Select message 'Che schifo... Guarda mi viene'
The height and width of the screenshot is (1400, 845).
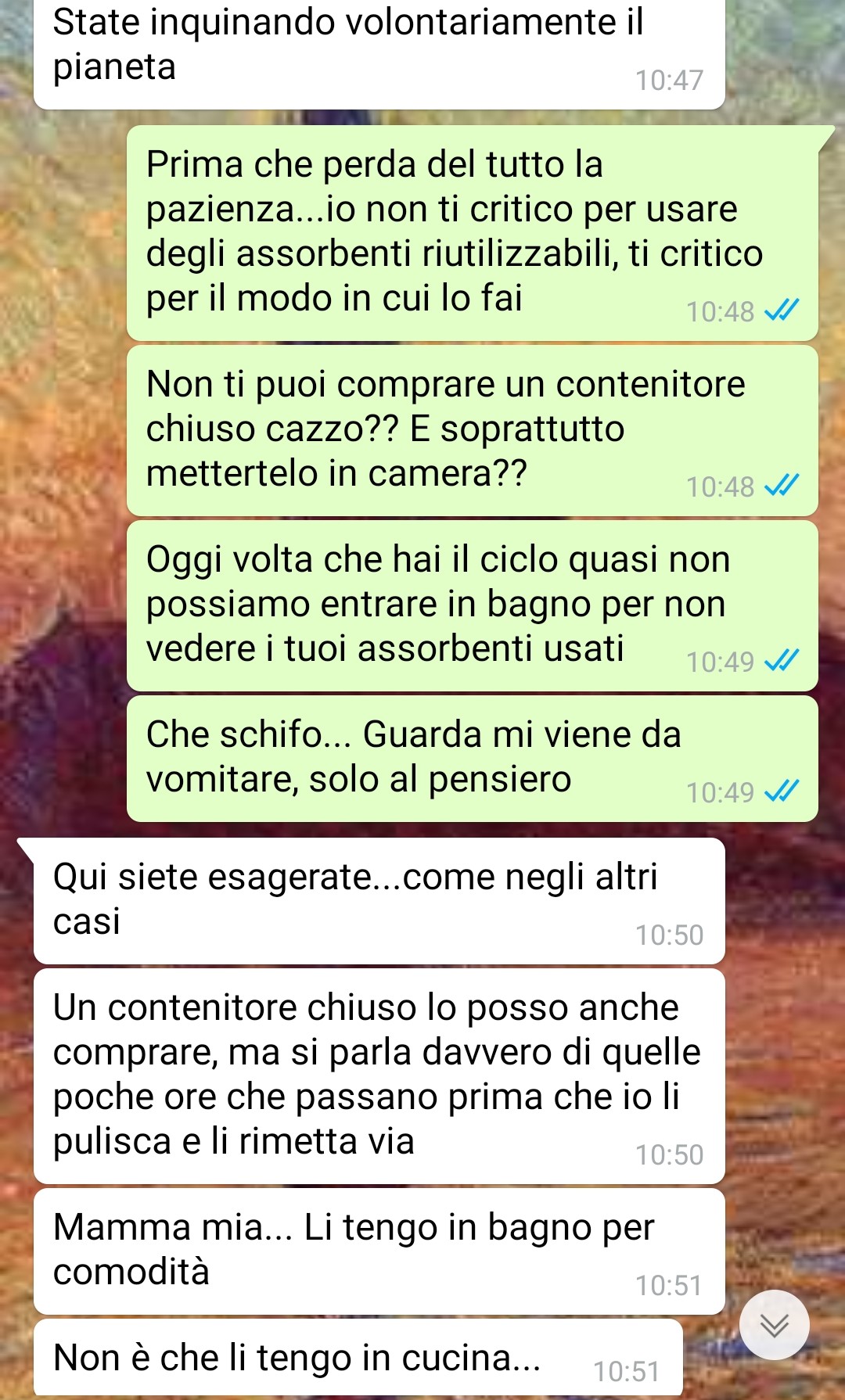(x=473, y=759)
